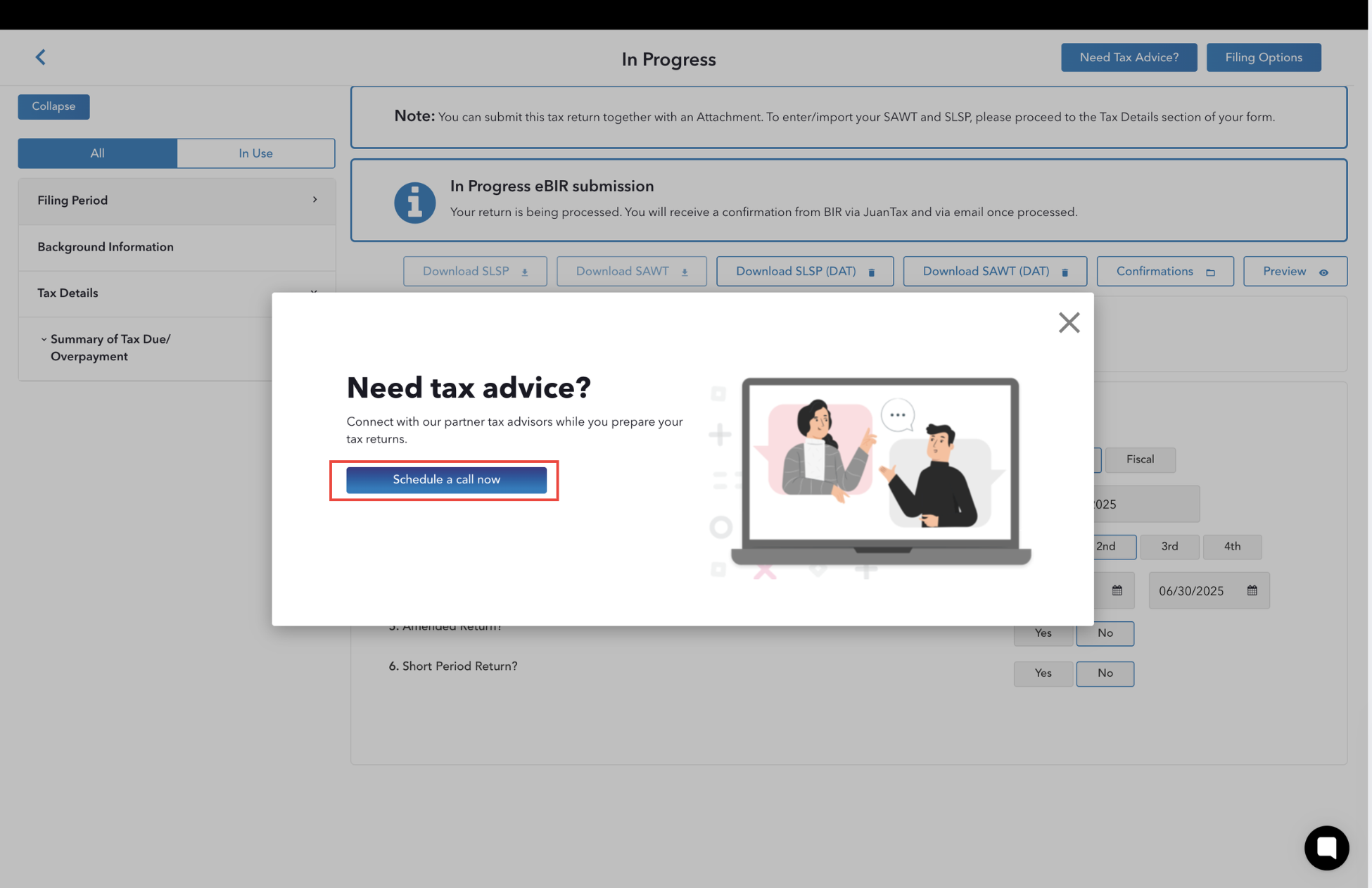
Task: Click the back arrow icon
Action: pyautogui.click(x=40, y=57)
